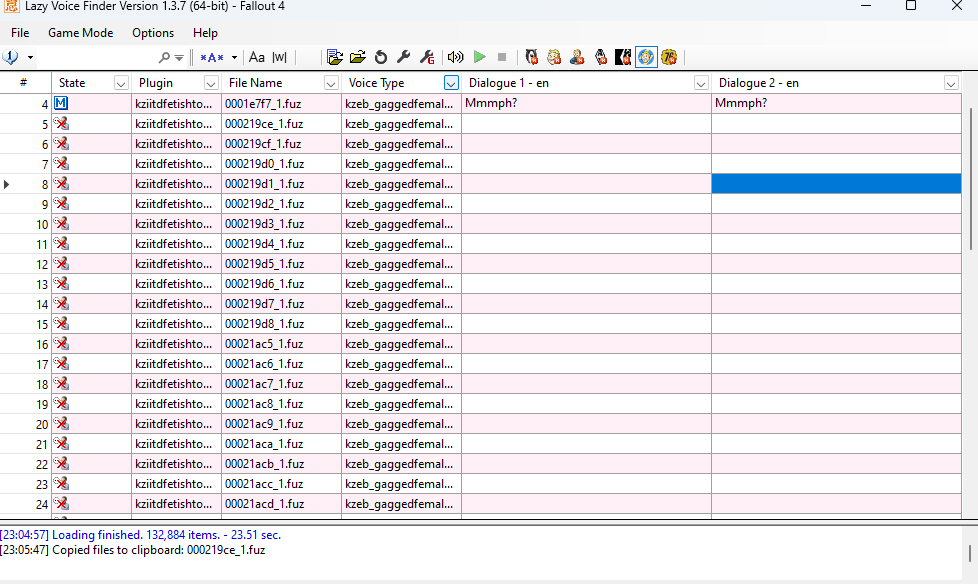Click 'Mmmph?' in Dialogue 1 column
Image resolution: width=978 pixels, height=584 pixels.
(491, 103)
